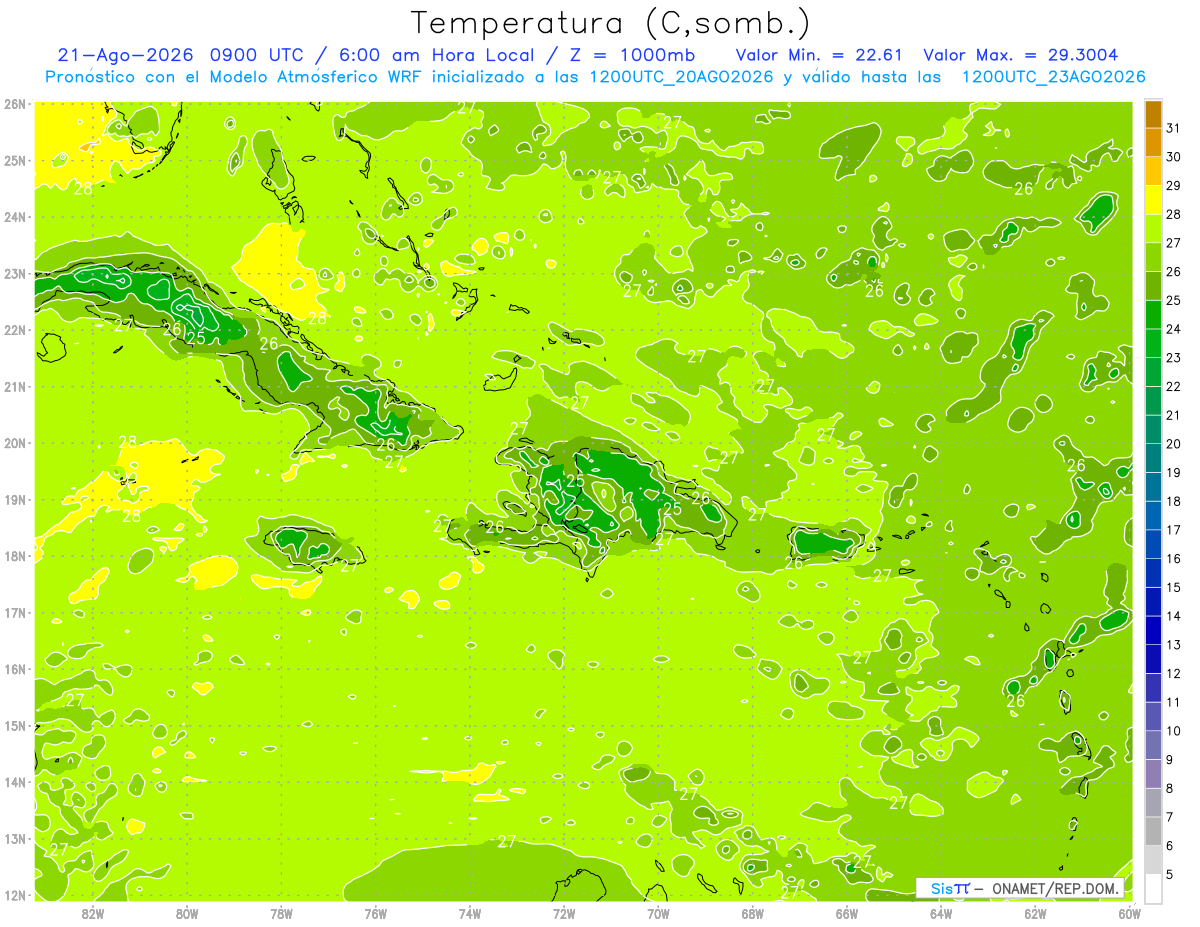This screenshot has height=927, width=1200.
Task: Pick the colorbar swatch between 12 and 13
Action: [x=1153, y=659]
